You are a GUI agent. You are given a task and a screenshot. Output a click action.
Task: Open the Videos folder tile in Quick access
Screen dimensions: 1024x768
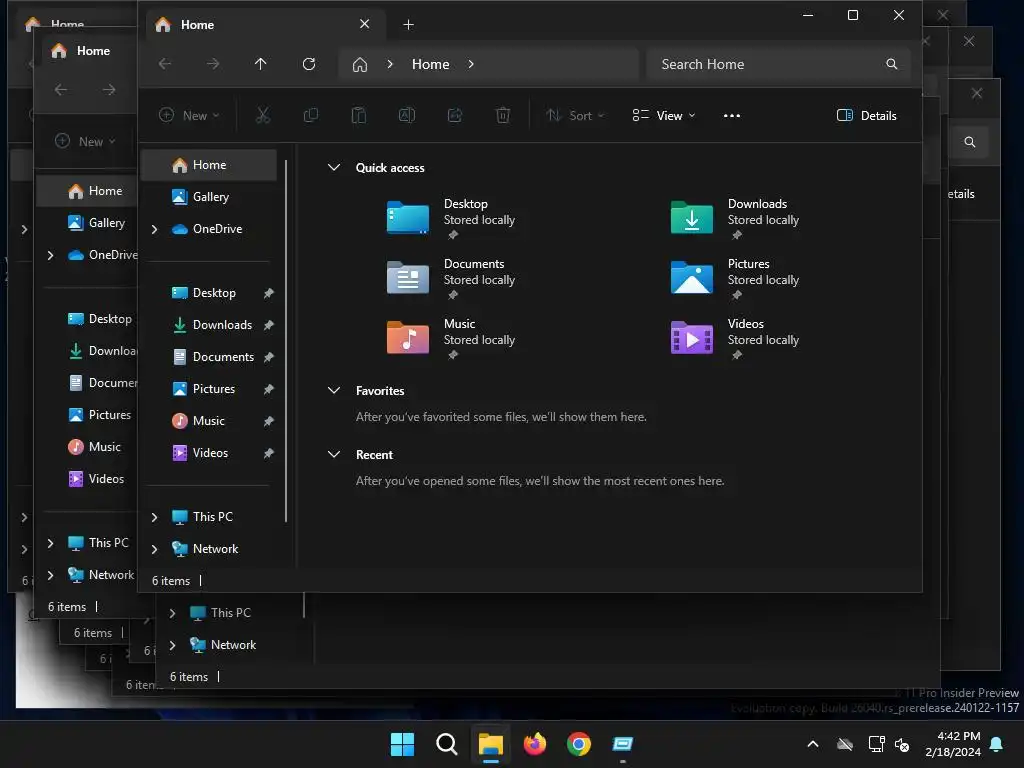click(x=735, y=338)
